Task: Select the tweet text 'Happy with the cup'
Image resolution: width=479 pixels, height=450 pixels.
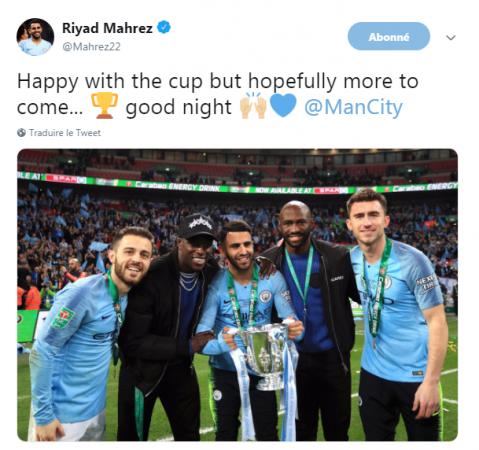Action: (x=110, y=82)
